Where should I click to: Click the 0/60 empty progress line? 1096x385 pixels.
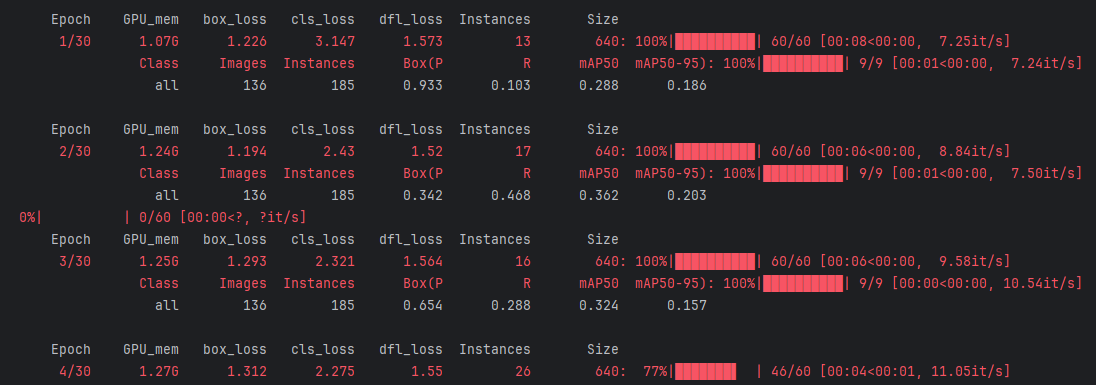pos(163,217)
